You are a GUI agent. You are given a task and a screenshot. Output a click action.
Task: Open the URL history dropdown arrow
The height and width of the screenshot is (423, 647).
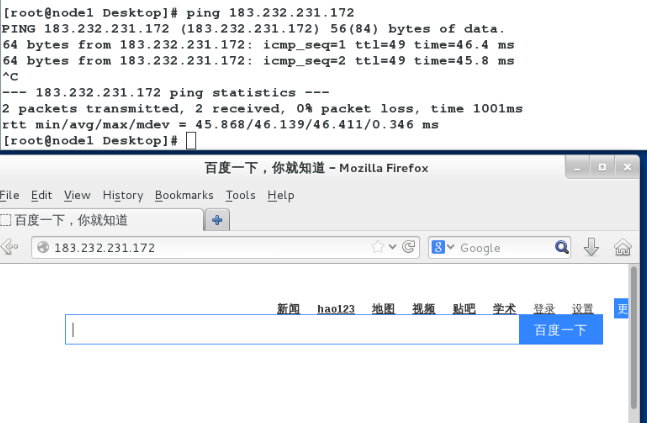tap(392, 247)
